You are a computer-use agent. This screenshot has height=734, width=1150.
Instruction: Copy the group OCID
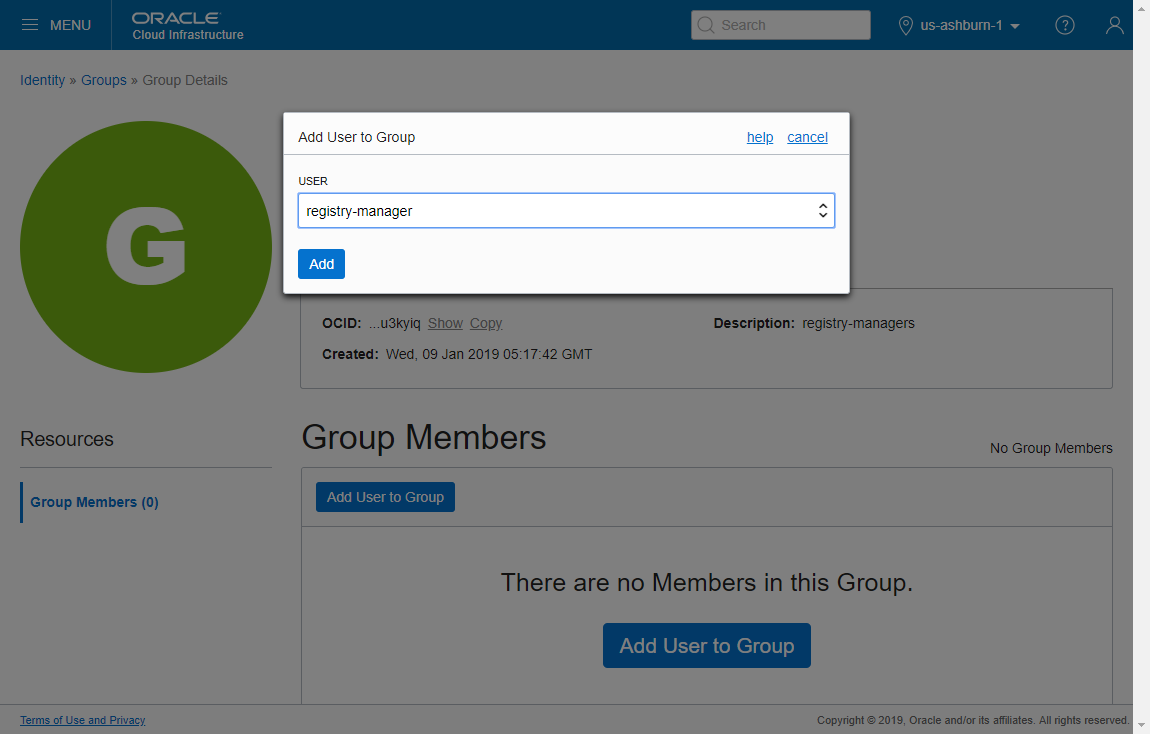tap(486, 323)
